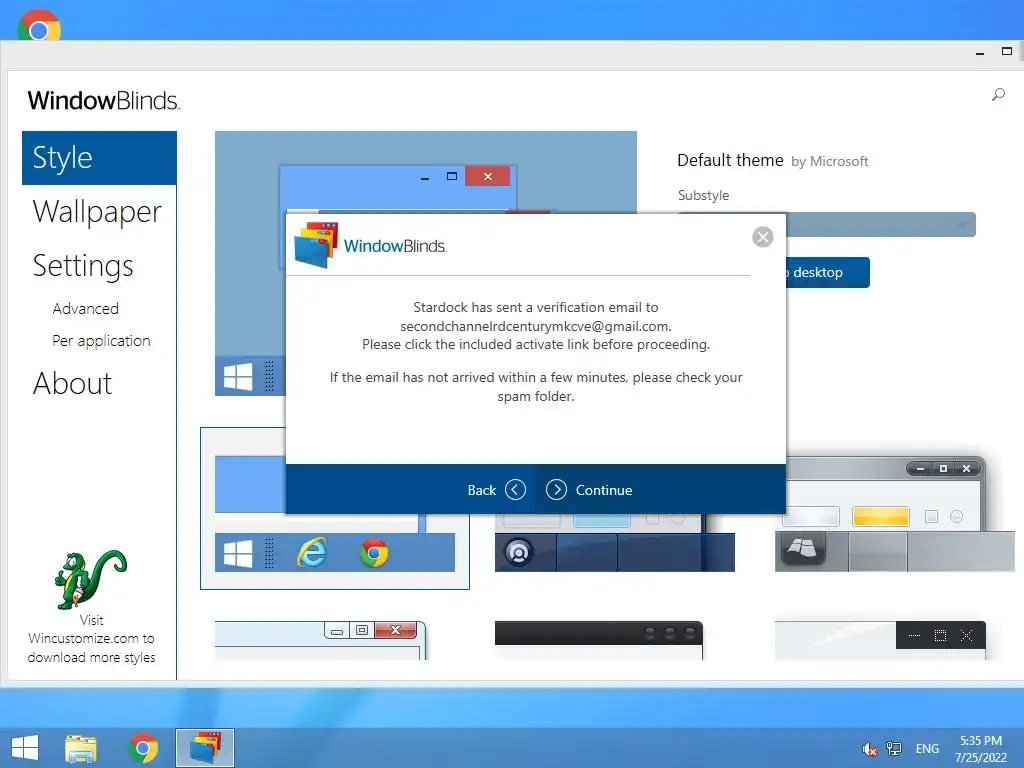
Task: Select Advanced under Settings
Action: click(x=86, y=308)
